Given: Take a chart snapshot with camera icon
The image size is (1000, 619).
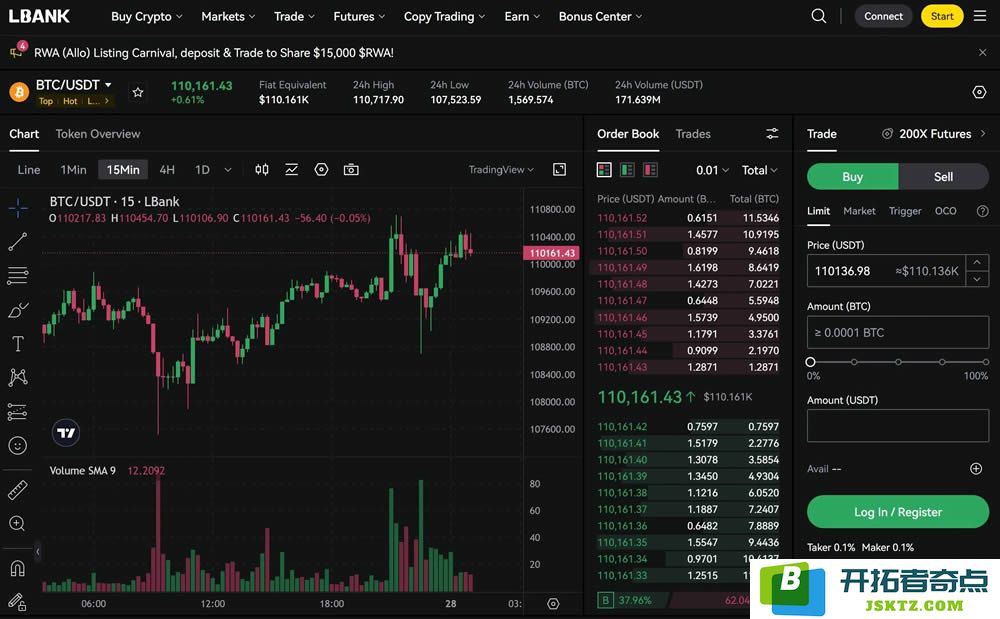Looking at the screenshot, I should (351, 170).
